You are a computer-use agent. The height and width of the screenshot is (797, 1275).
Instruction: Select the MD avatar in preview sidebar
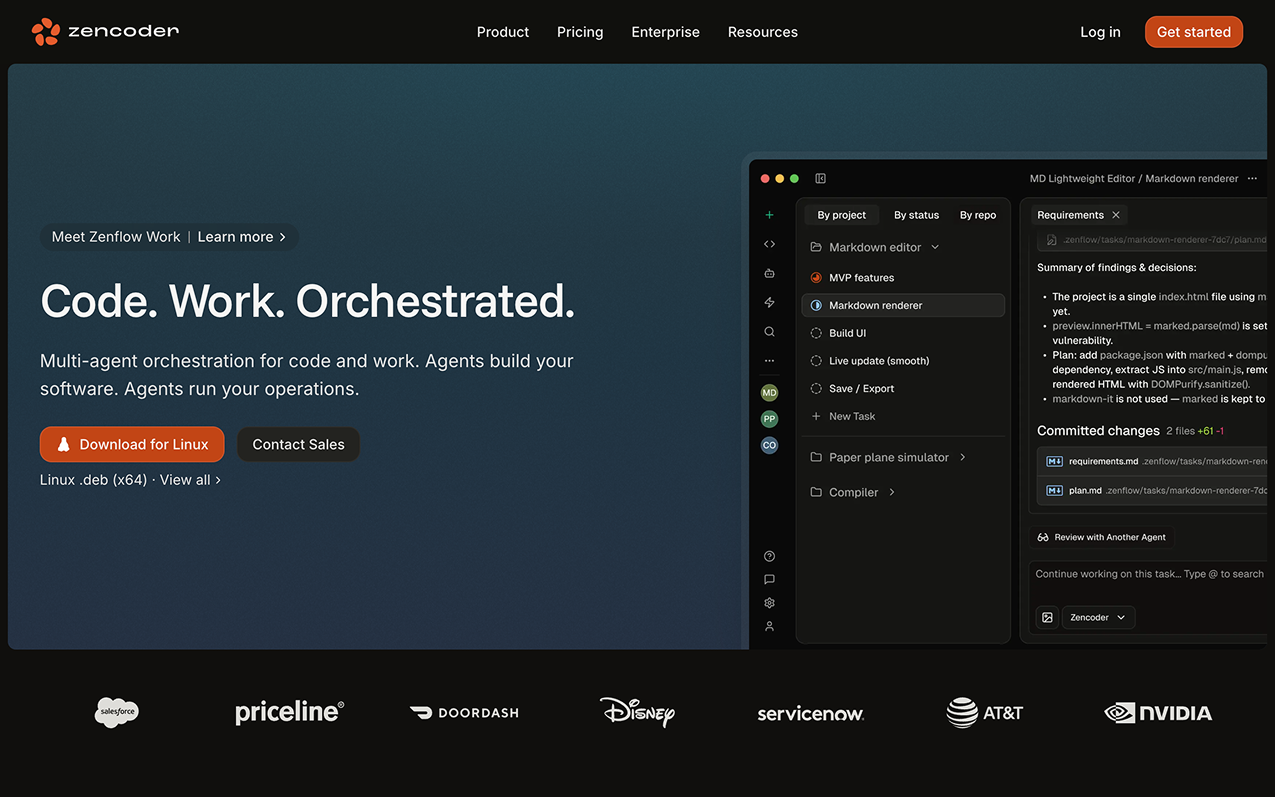769,393
